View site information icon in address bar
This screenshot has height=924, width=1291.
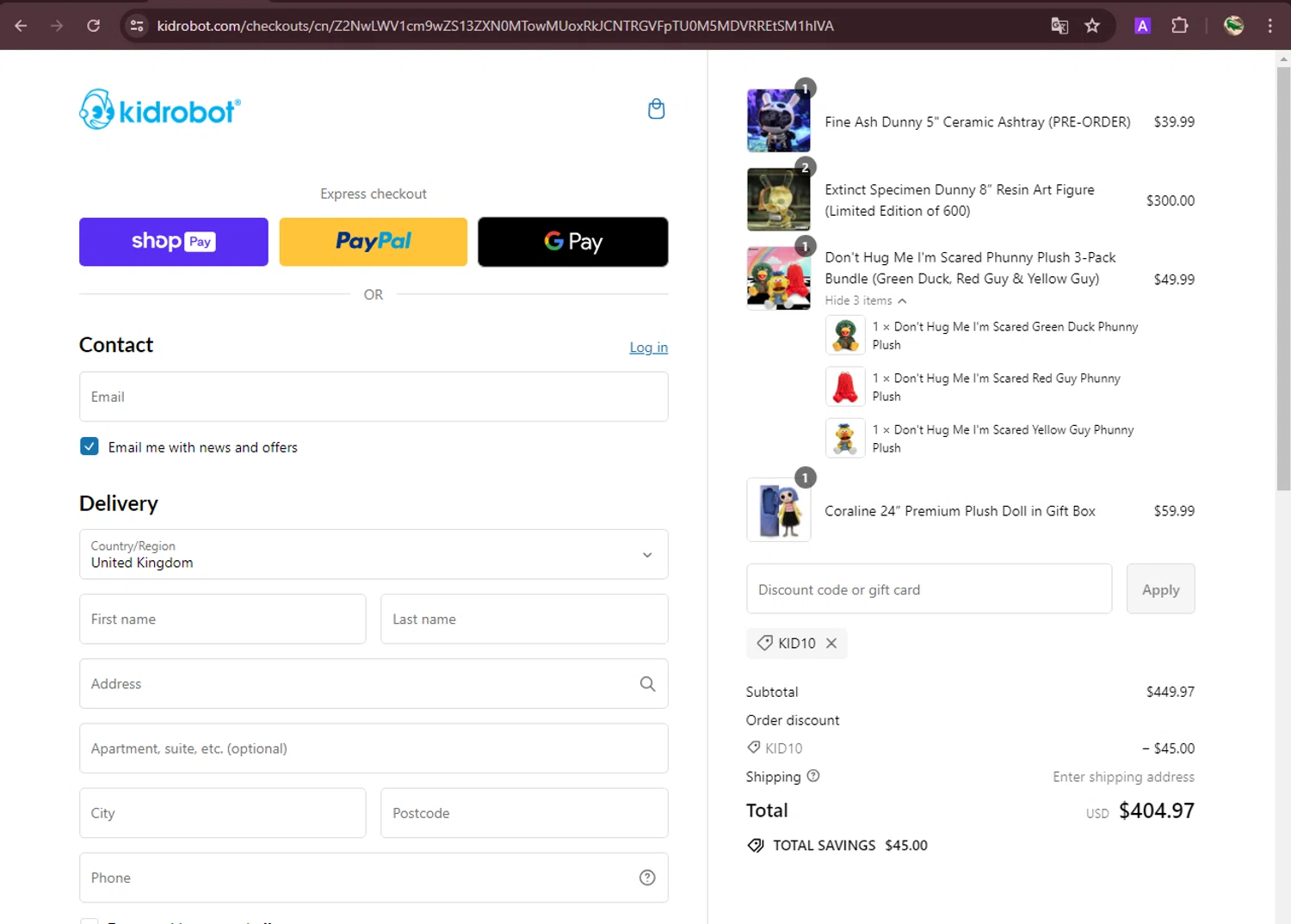click(137, 26)
